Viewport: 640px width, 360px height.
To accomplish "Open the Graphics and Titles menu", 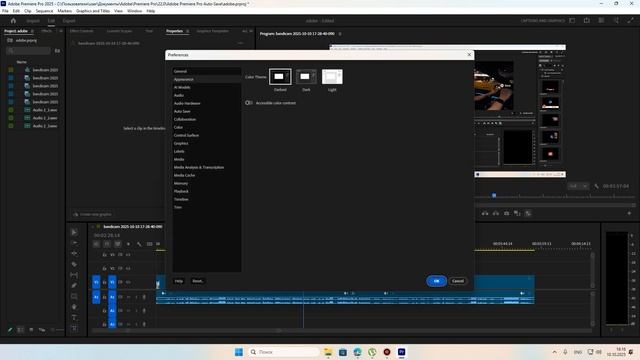I will pos(93,11).
